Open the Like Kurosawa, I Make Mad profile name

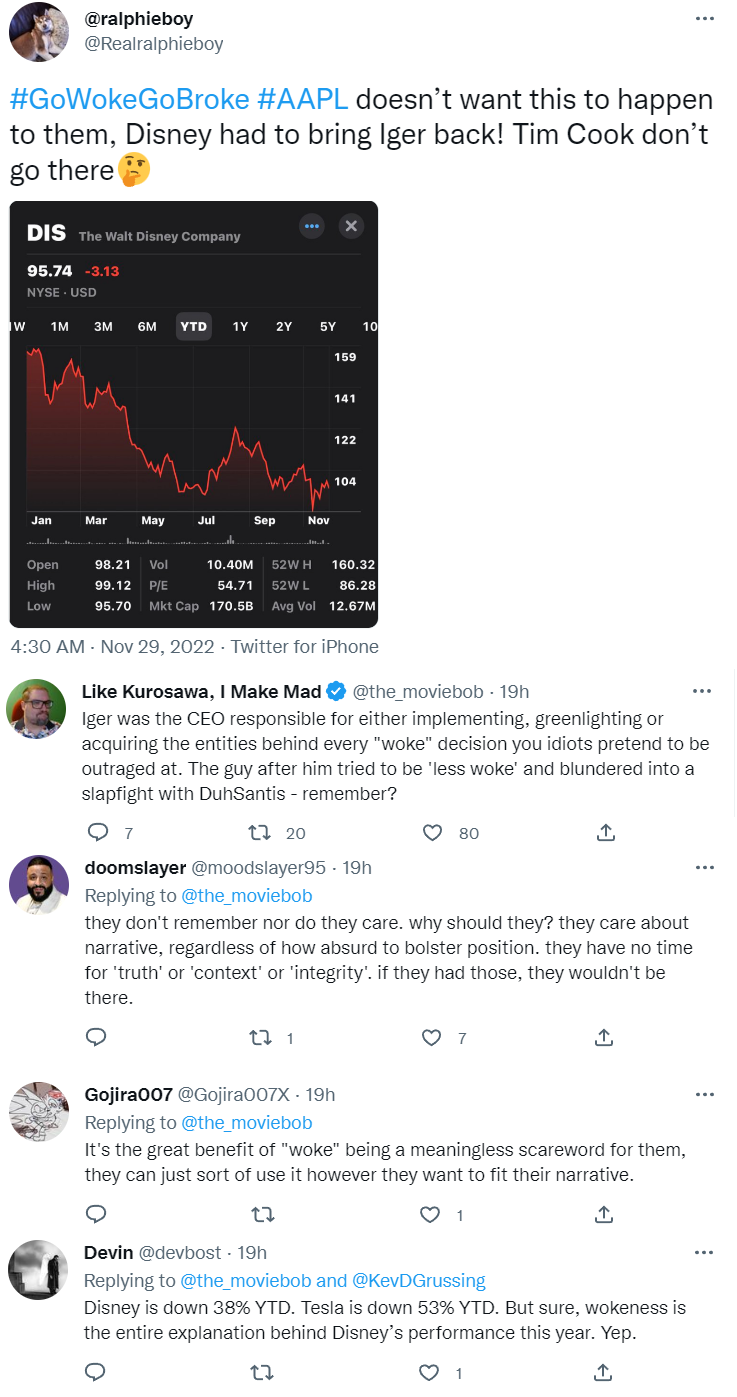point(201,691)
